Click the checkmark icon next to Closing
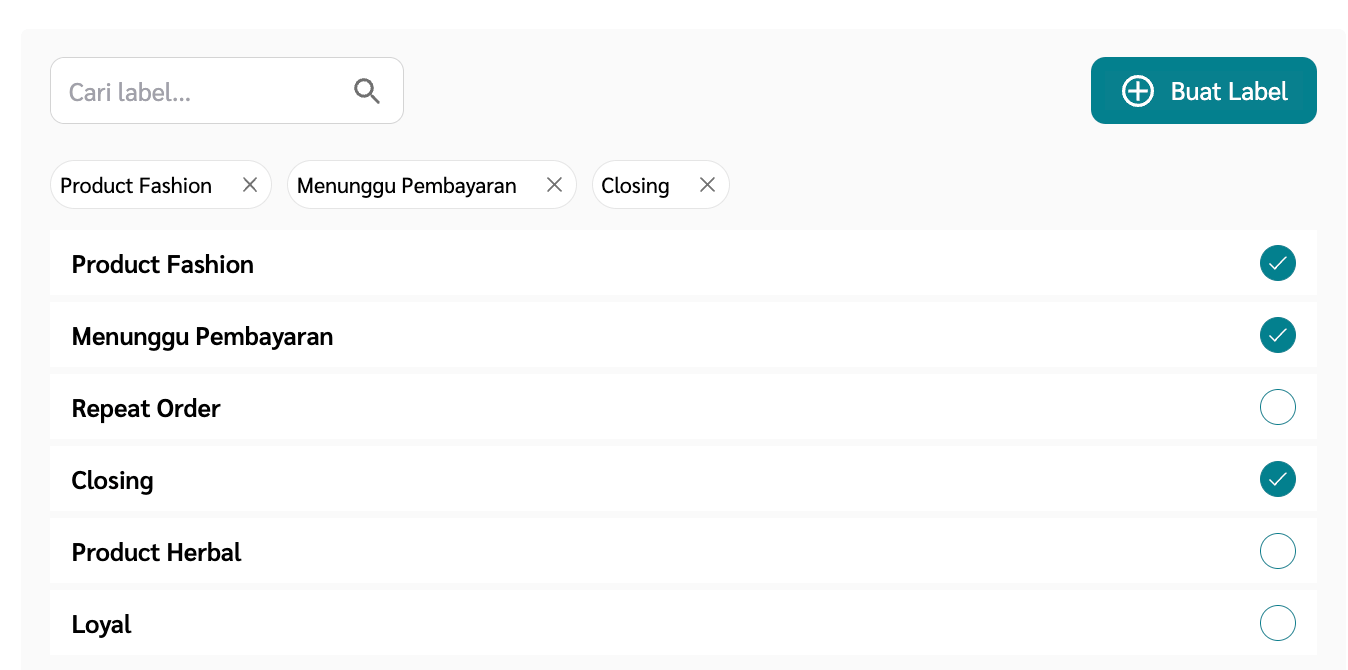Viewport: 1348px width, 670px height. click(1278, 479)
